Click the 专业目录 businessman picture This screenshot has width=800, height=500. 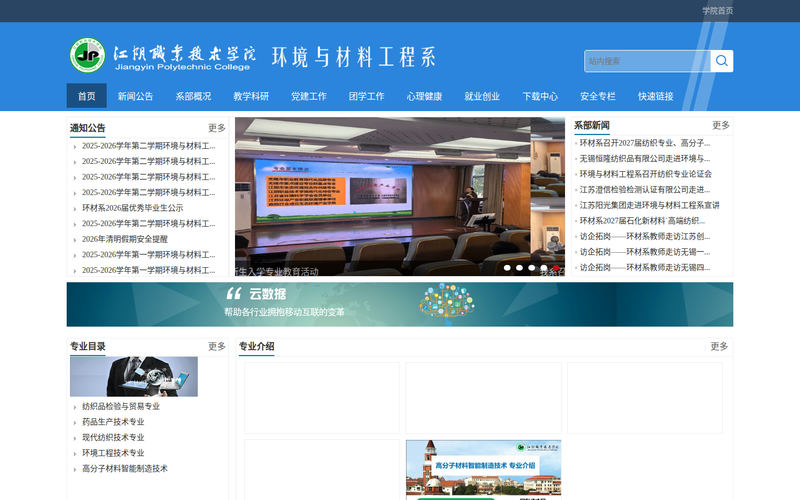click(134, 377)
